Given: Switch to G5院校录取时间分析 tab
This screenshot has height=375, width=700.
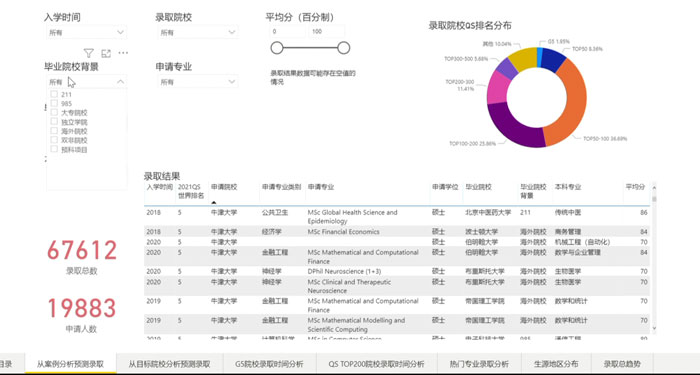Looking at the screenshot, I should (269, 364).
